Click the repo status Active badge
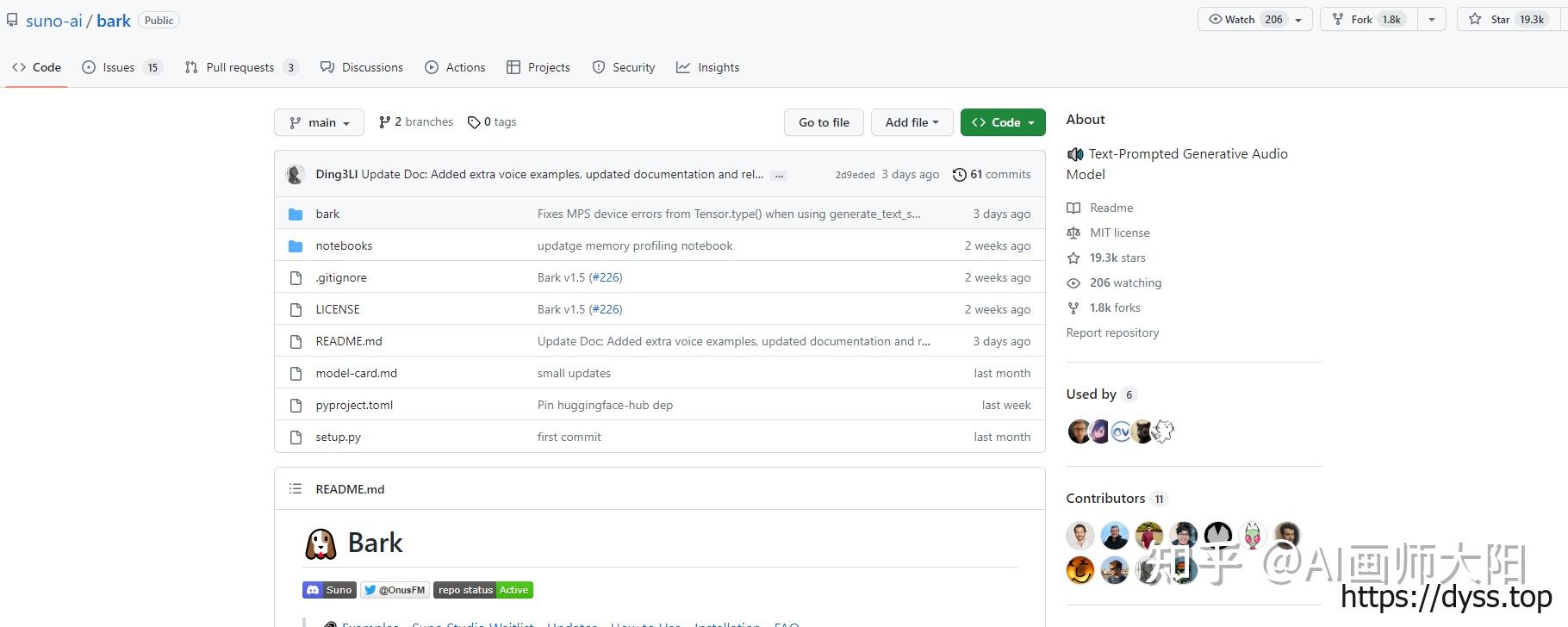 [483, 590]
